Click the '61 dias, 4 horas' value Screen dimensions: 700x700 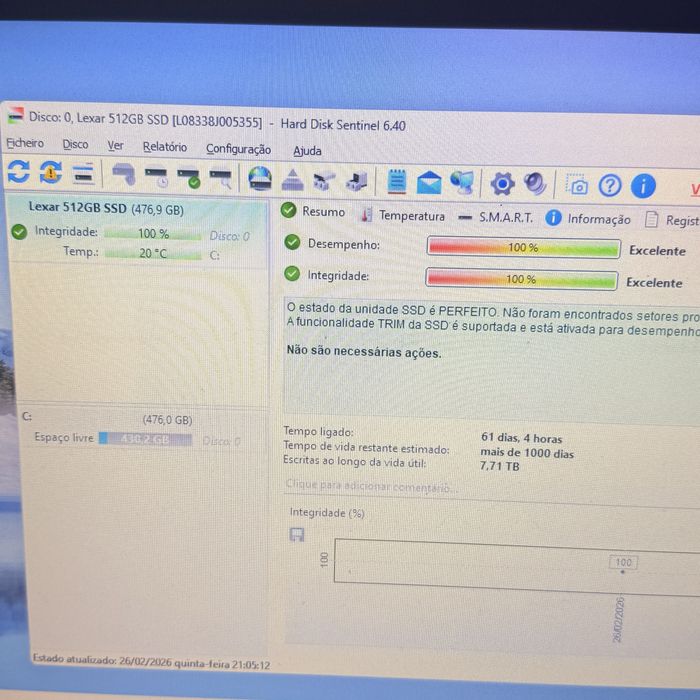521,438
